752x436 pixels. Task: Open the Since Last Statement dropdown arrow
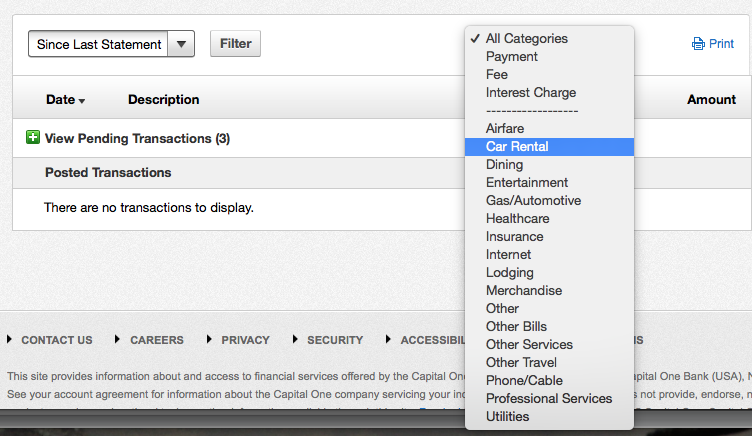[x=181, y=44]
